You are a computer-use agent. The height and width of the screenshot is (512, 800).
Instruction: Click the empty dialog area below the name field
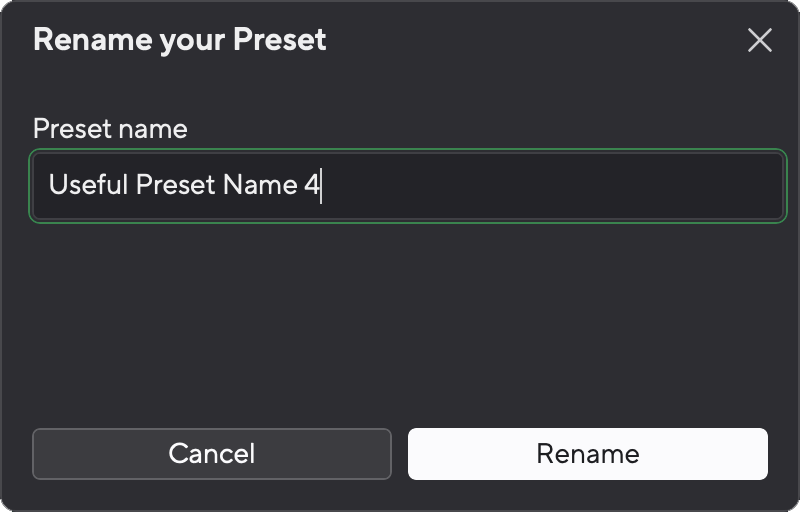pos(400,320)
